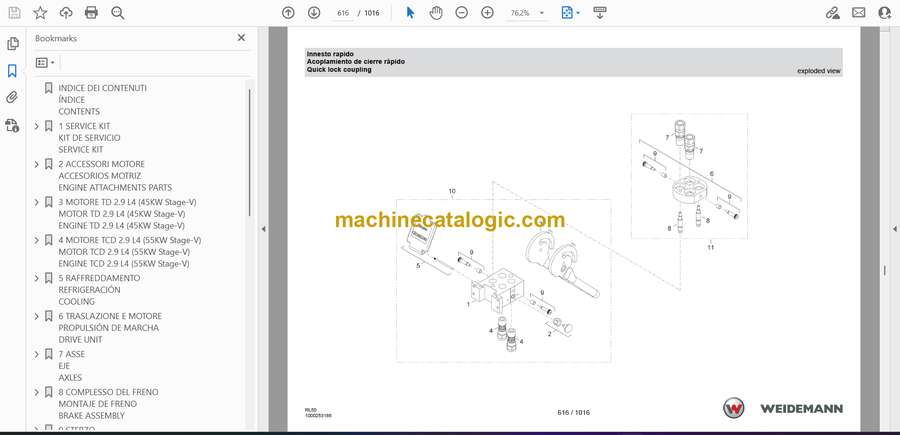Screen dimensions: 900x435
Task: Expand the 7 ASSE bookmark
Action: pyautogui.click(x=37, y=354)
